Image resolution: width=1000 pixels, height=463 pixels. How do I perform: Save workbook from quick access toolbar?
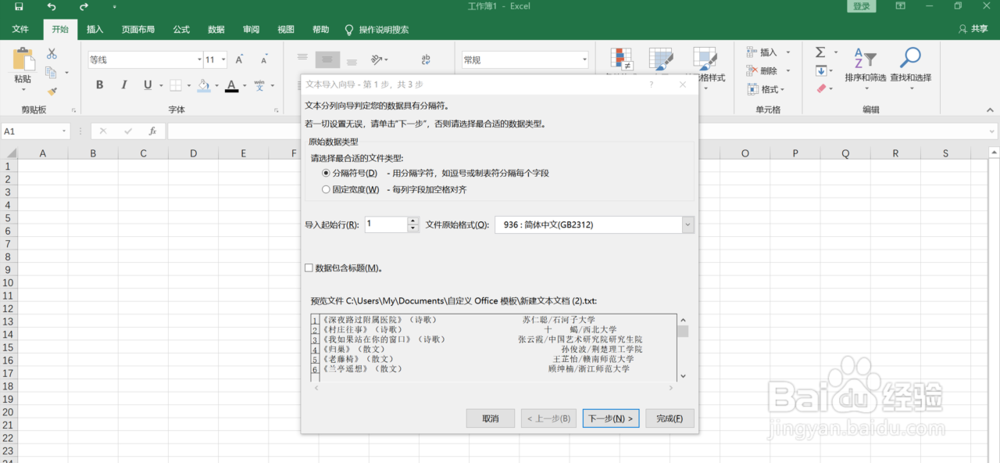[18, 6]
